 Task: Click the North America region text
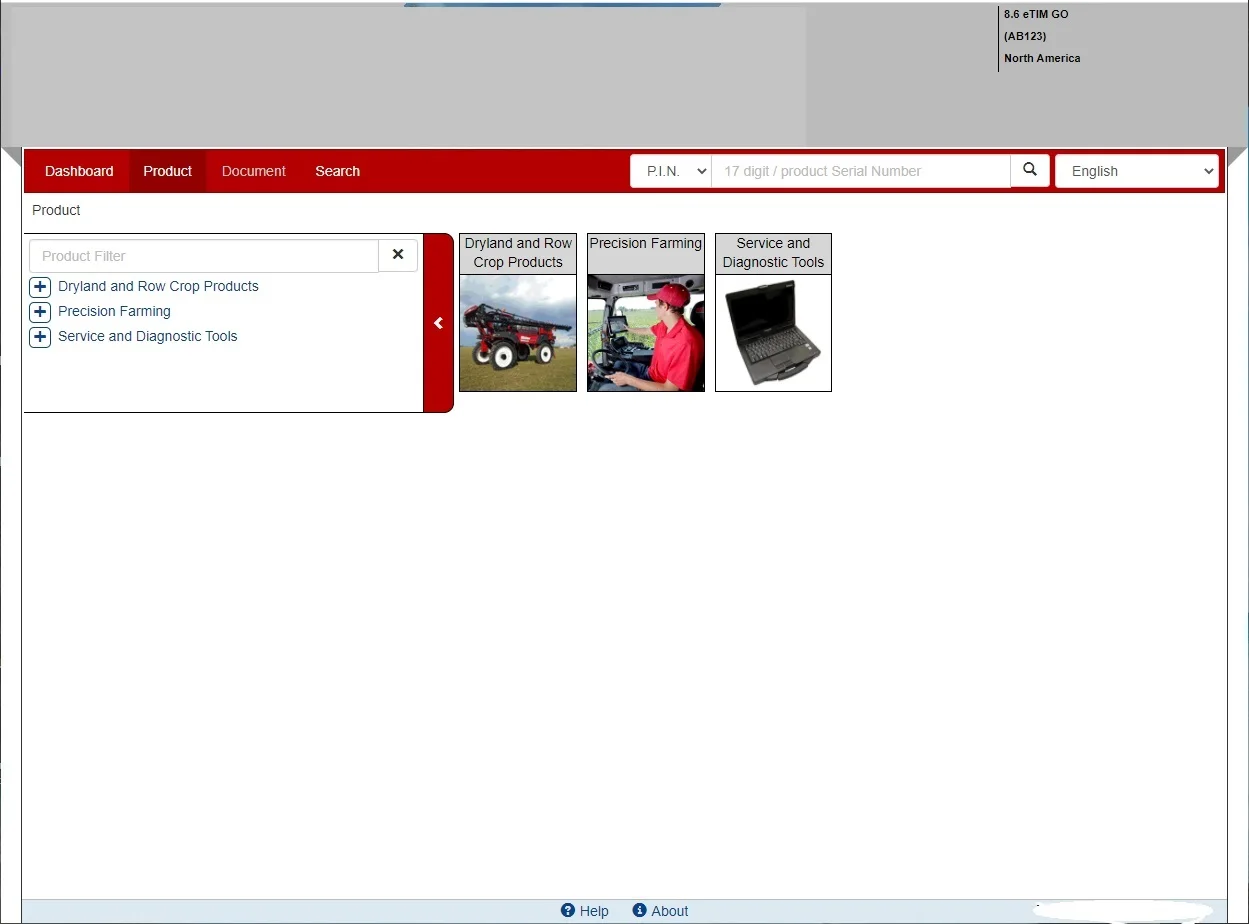(x=1042, y=58)
